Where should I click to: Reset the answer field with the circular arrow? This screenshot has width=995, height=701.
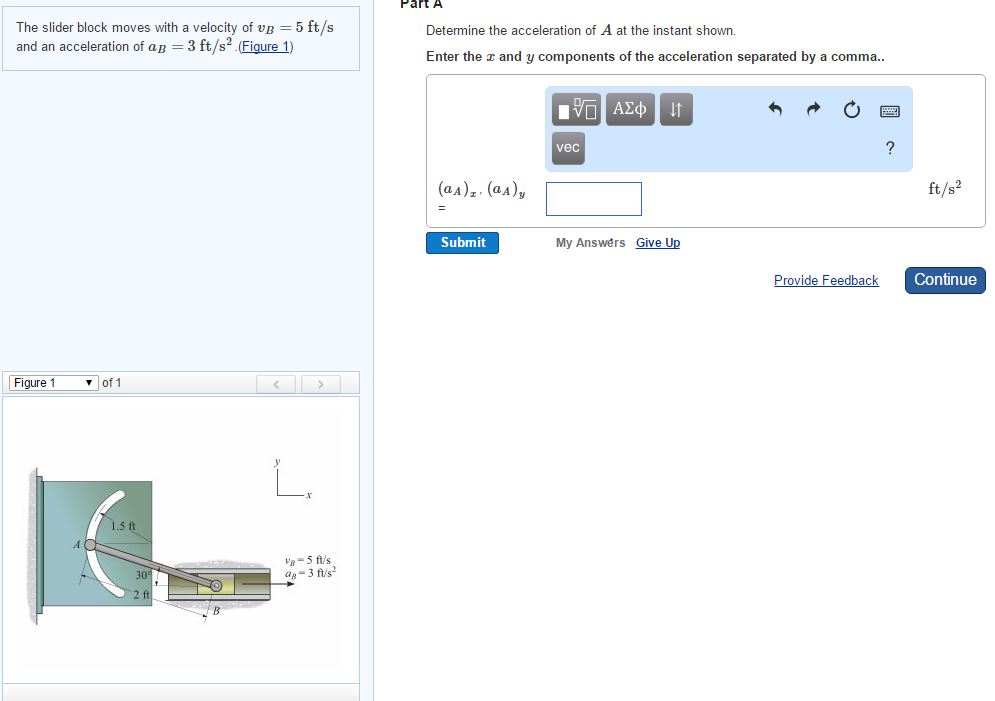[851, 110]
